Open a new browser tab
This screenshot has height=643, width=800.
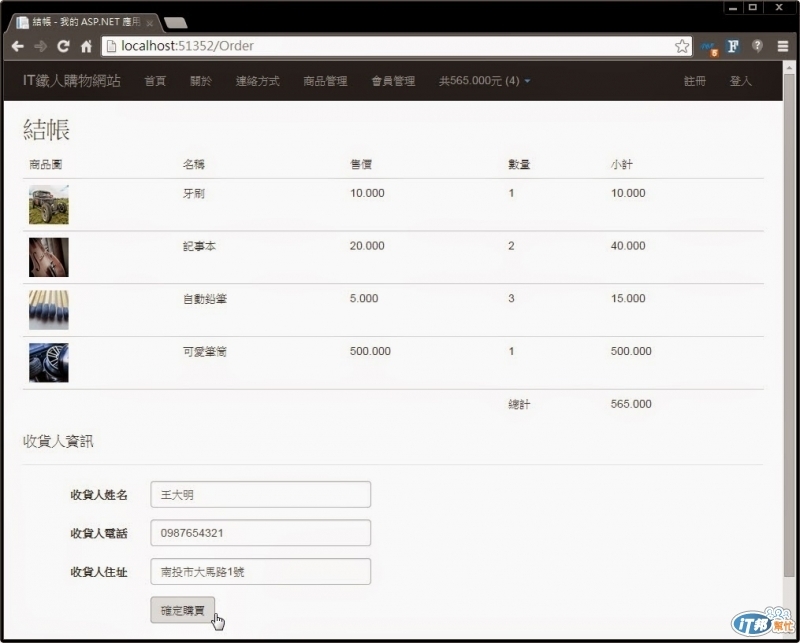coord(176,23)
